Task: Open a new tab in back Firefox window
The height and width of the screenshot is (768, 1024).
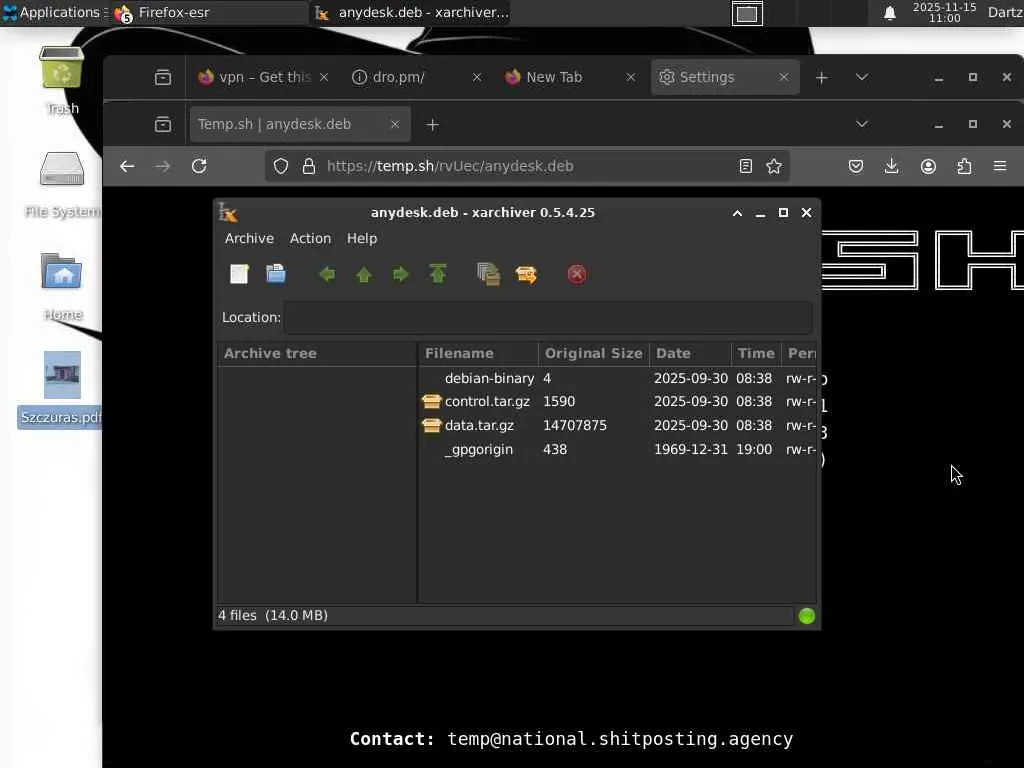Action: coord(822,78)
